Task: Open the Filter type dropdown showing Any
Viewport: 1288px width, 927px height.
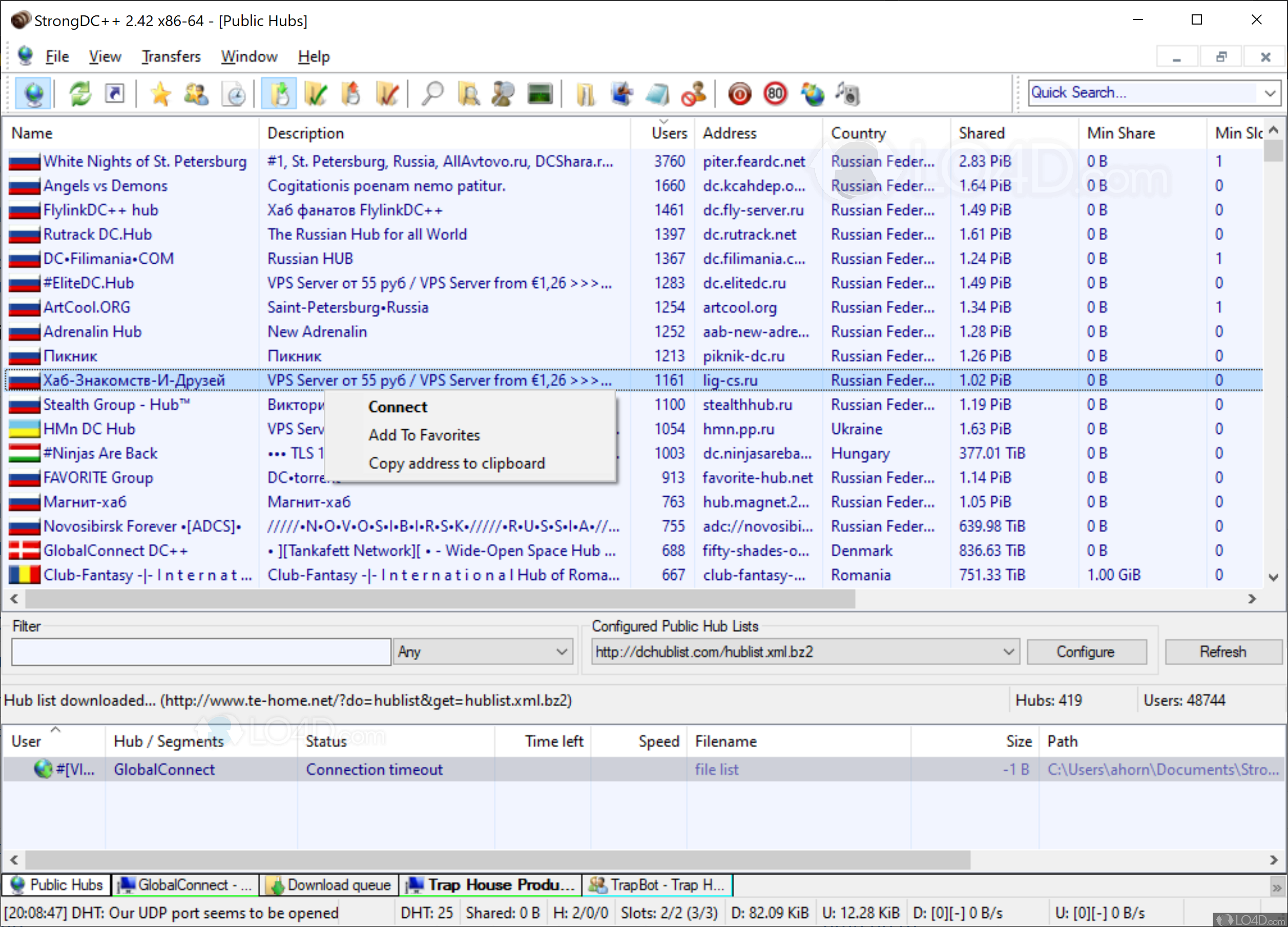Action: pos(482,651)
